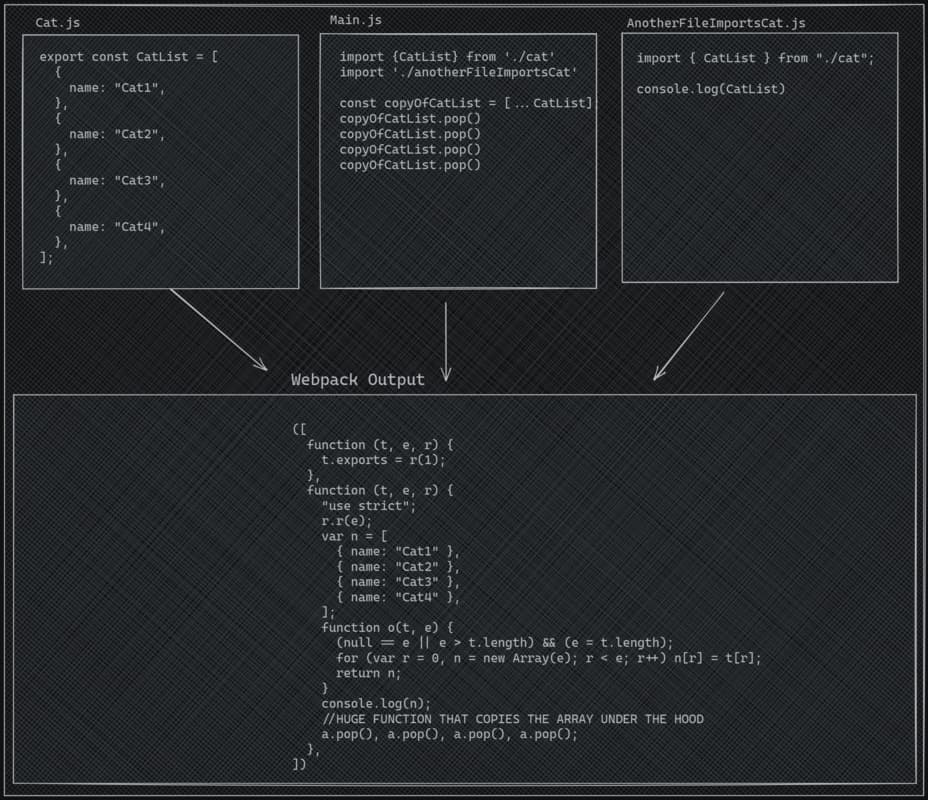Click name: "Cat4" in the Cat.js box
928x800 pixels.
coord(116,227)
